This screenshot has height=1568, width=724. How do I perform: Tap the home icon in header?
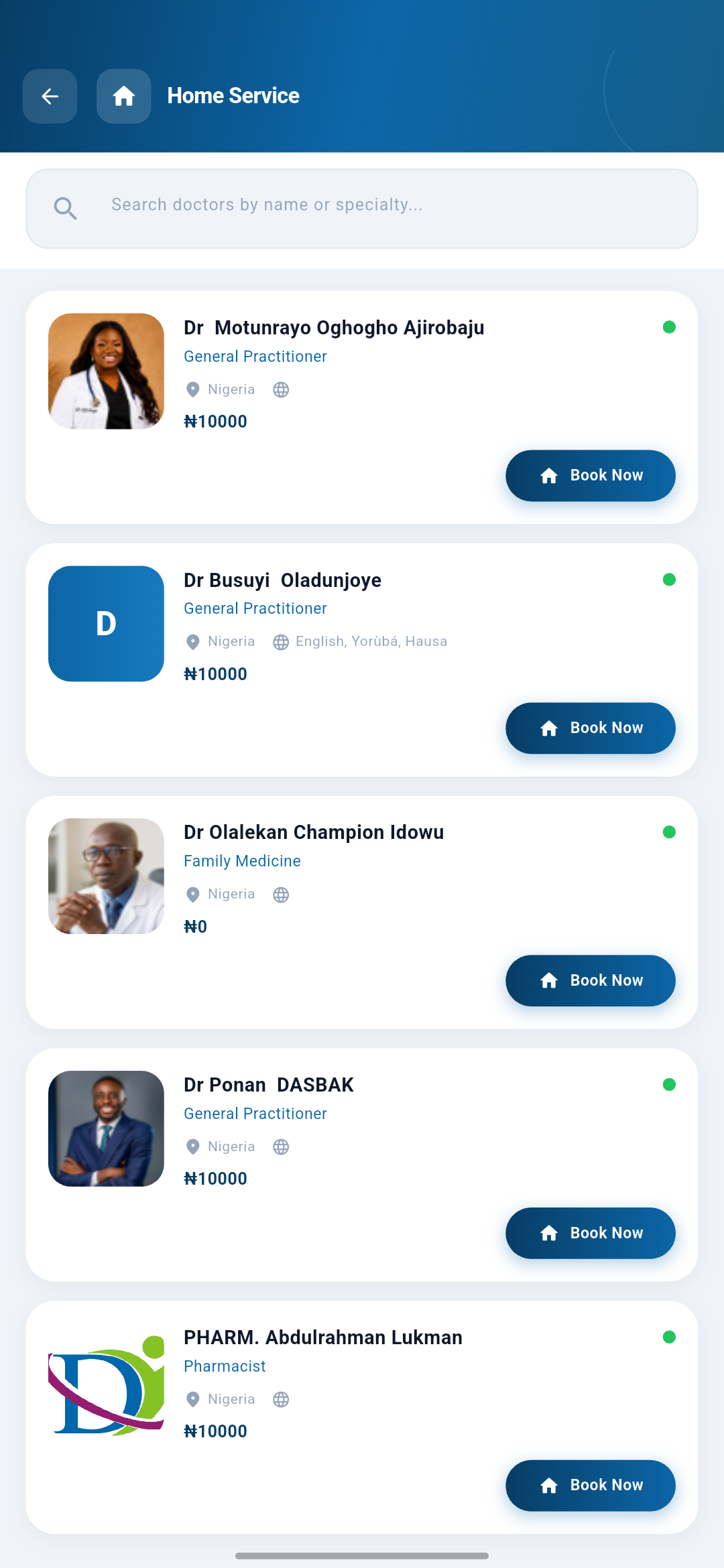pos(123,96)
